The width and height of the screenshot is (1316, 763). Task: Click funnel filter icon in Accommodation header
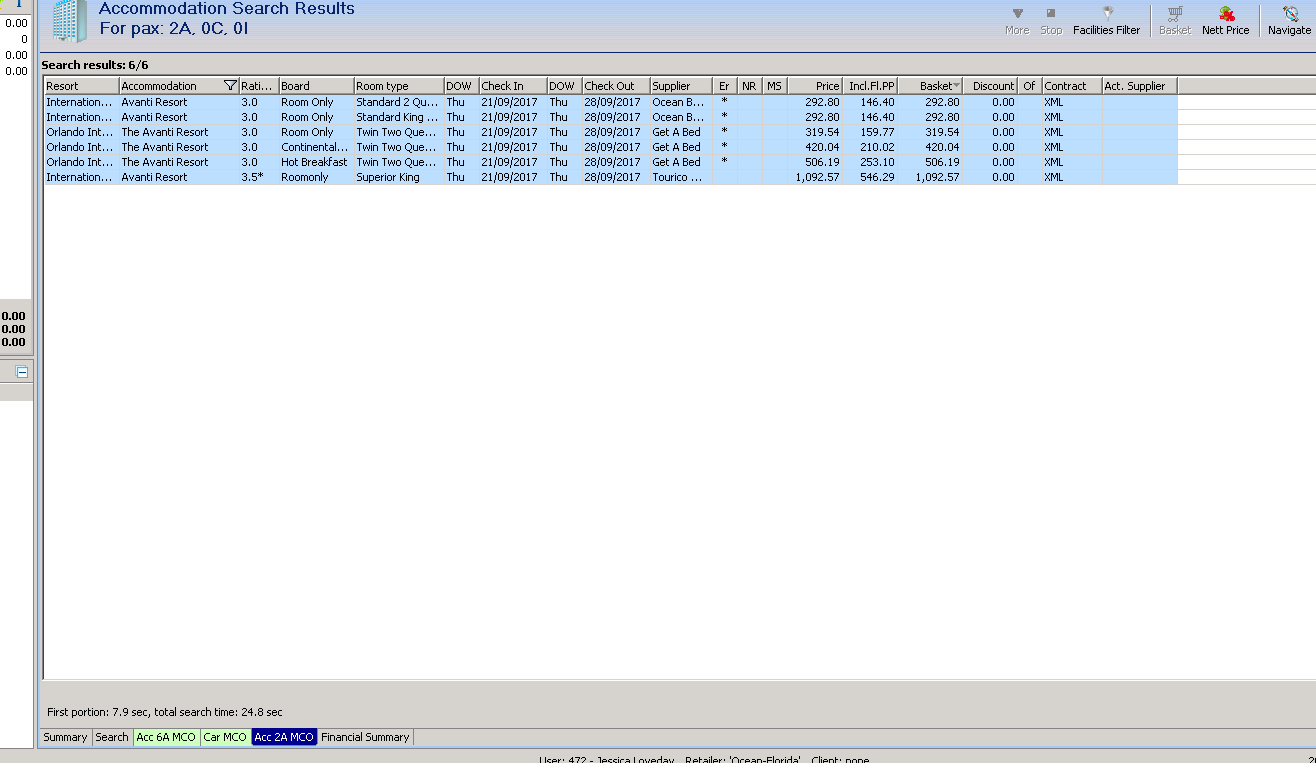coord(231,86)
